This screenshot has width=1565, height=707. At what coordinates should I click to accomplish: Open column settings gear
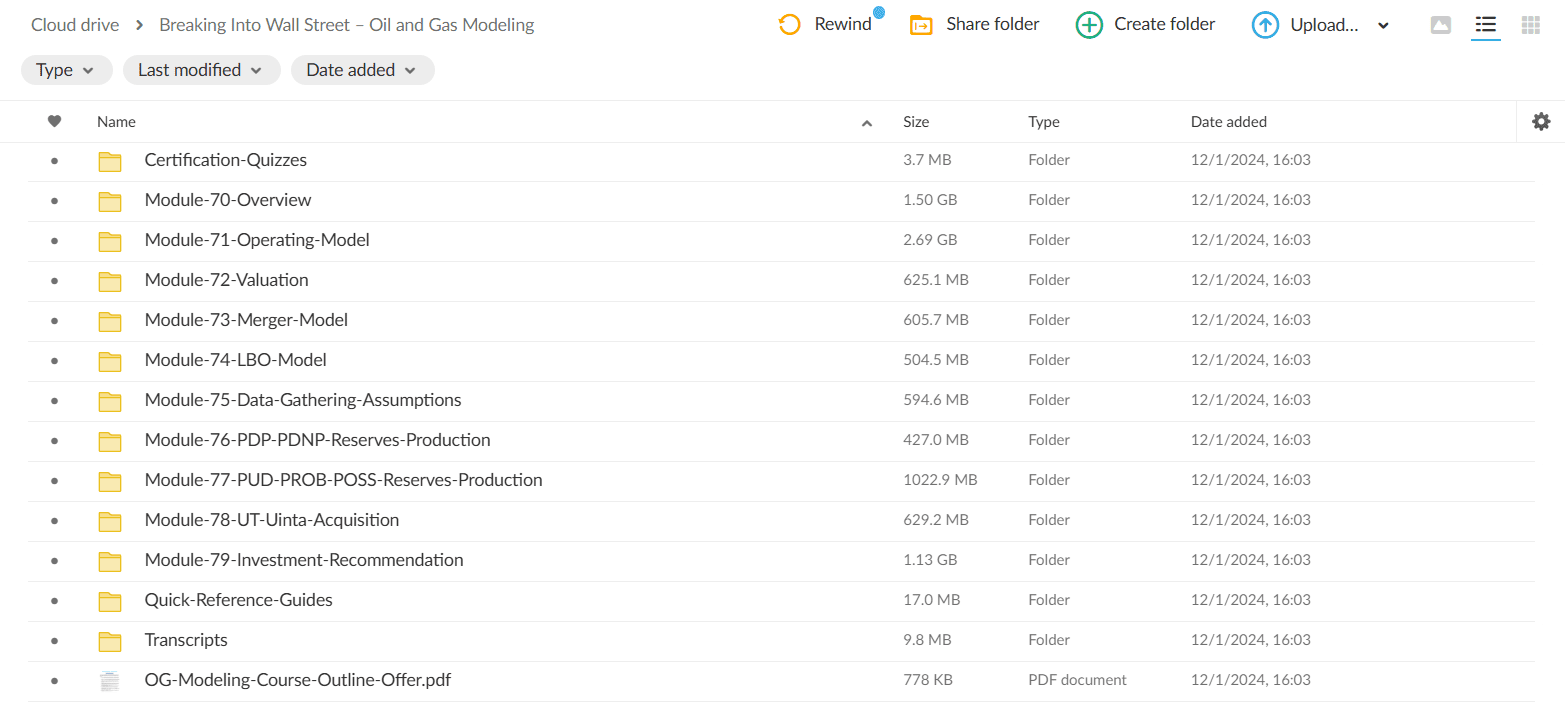click(x=1541, y=121)
